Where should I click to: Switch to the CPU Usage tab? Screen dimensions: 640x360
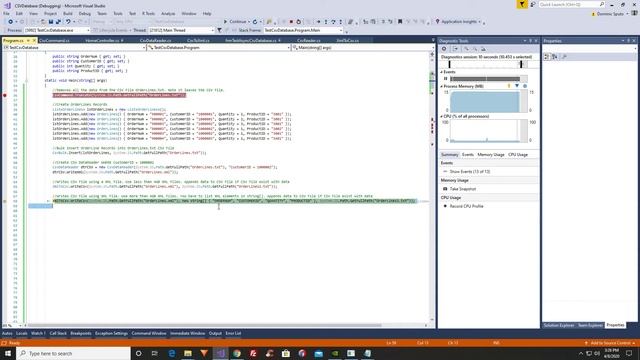(518, 155)
